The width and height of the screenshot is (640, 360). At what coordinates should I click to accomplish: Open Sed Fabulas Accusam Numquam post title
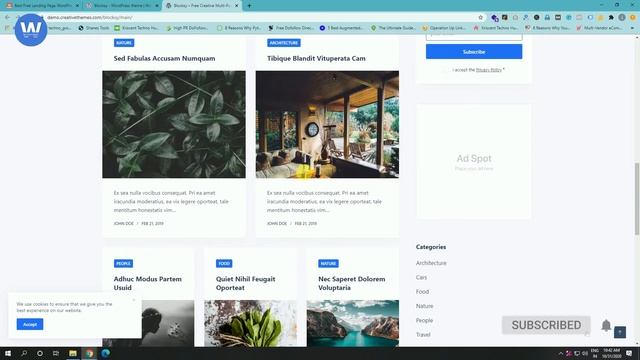coord(164,58)
